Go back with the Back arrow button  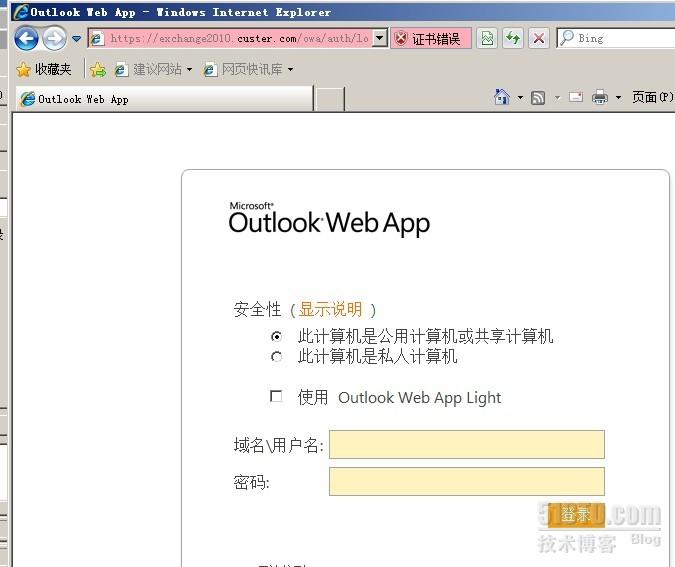(x=26, y=39)
